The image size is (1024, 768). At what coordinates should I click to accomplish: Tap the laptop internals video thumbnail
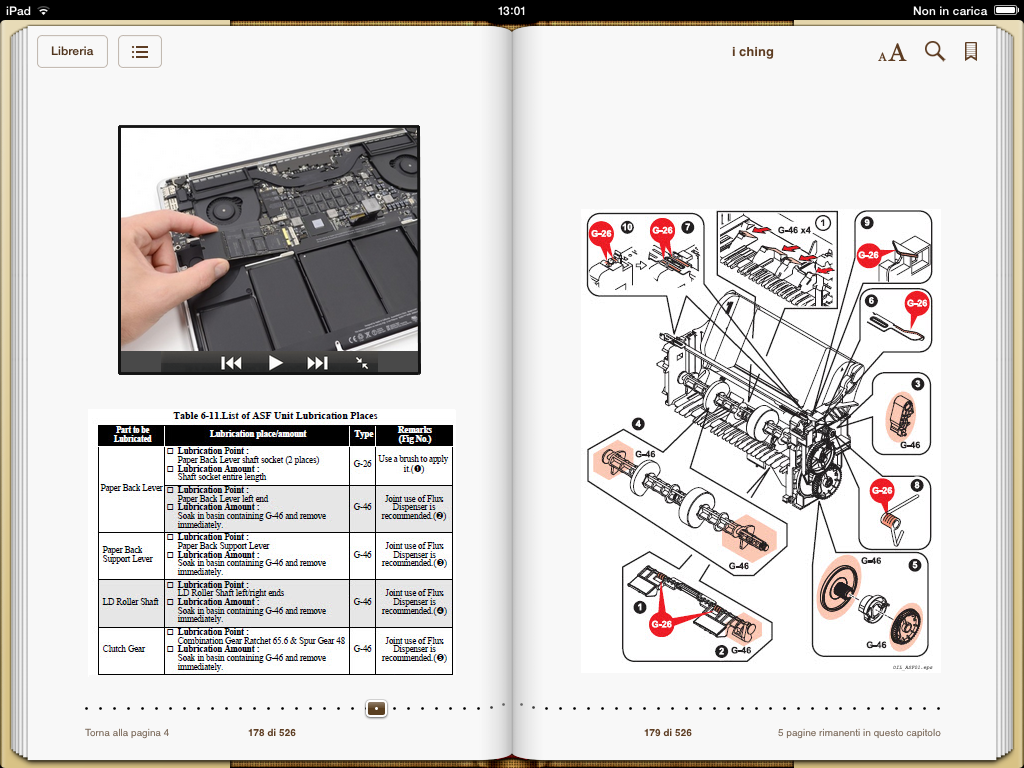[x=269, y=238]
